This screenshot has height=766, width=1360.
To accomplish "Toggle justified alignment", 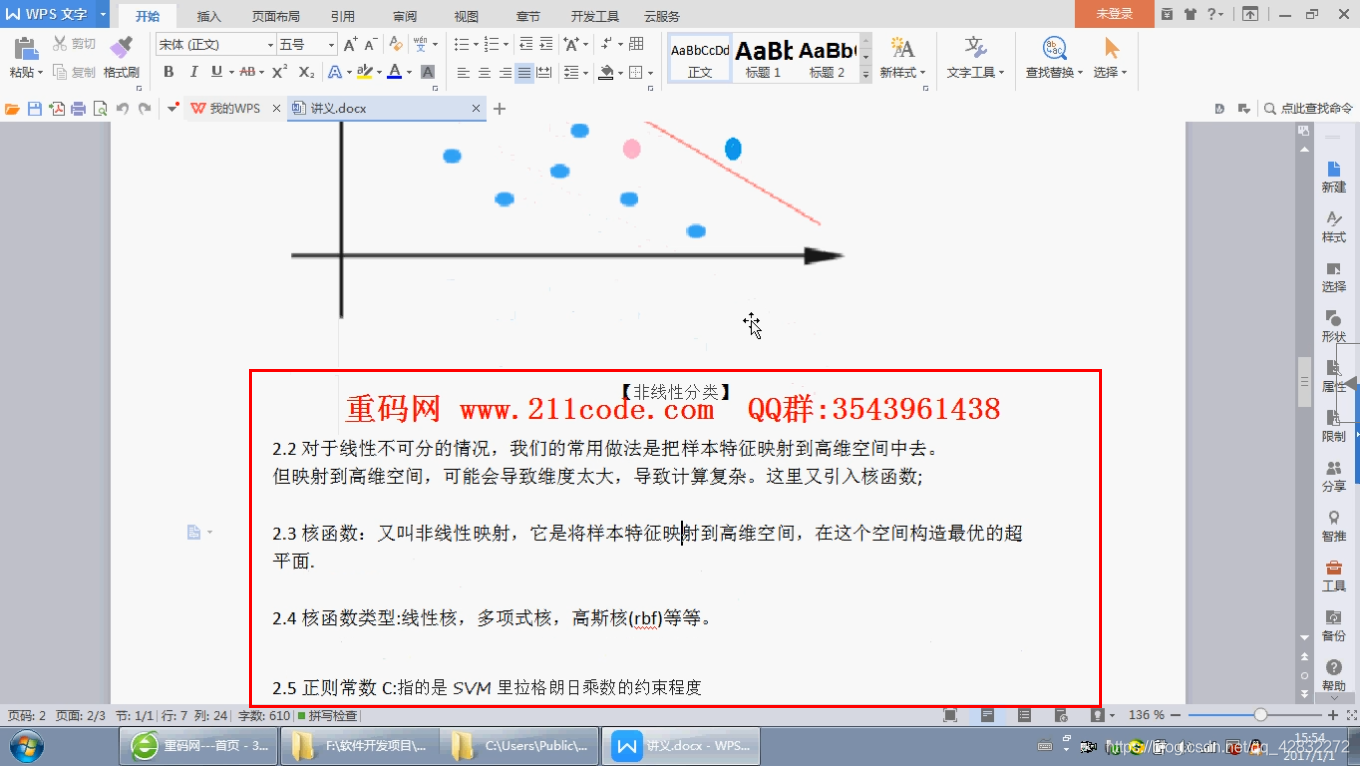I will click(525, 72).
